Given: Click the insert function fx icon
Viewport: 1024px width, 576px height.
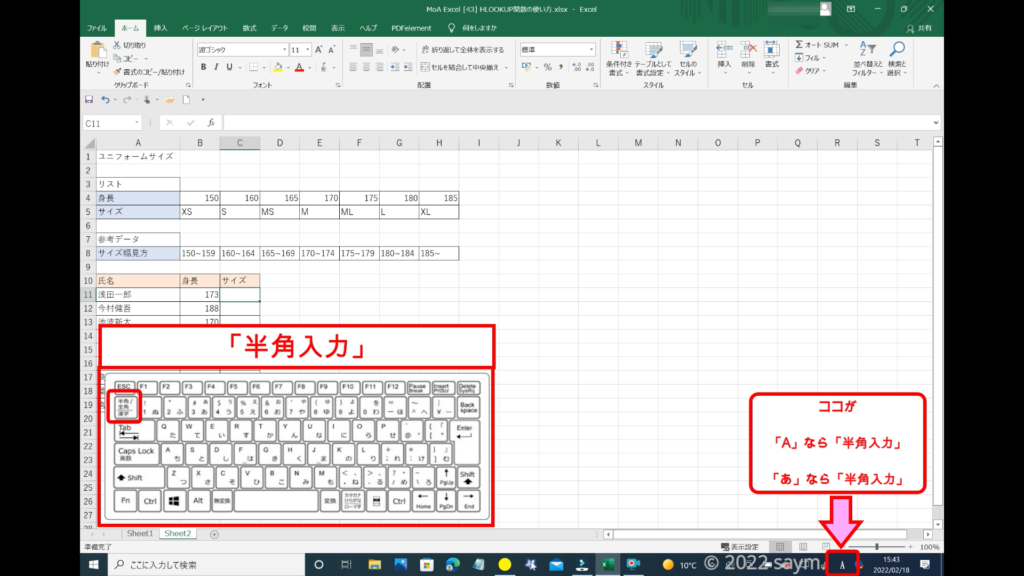Looking at the screenshot, I should [210, 122].
